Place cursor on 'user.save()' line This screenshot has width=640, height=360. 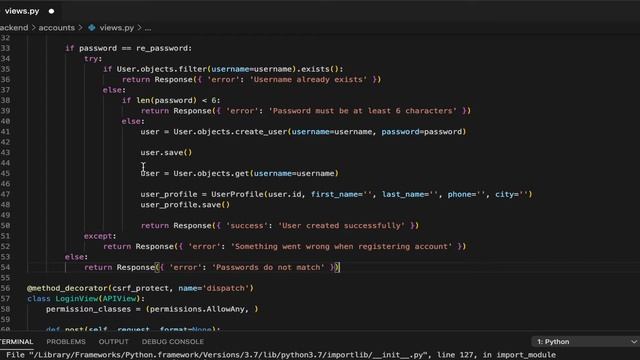click(166, 153)
